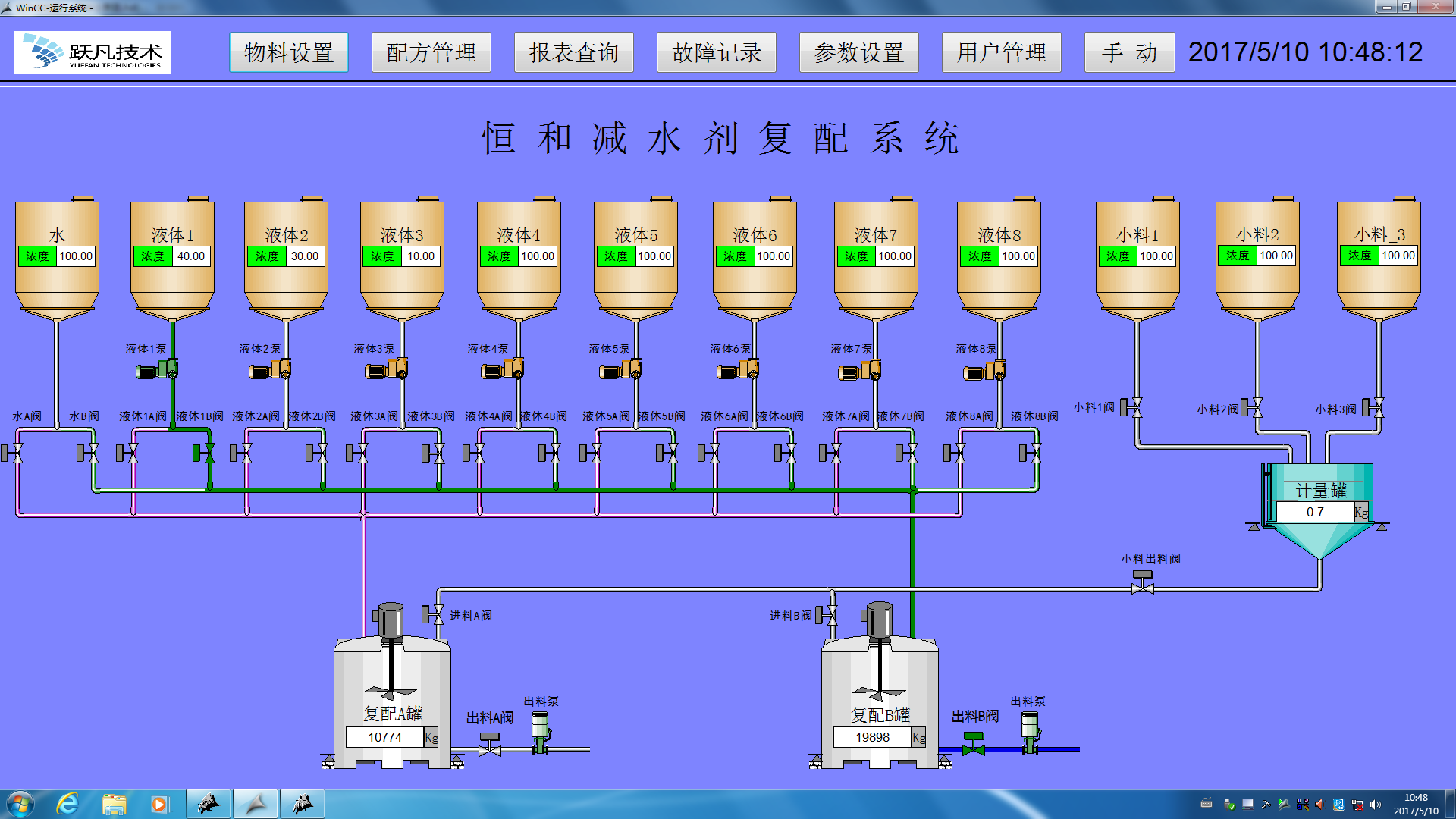Click the 复配A罐 mixer motor icon
The height and width of the screenshot is (819, 1456).
[x=391, y=622]
